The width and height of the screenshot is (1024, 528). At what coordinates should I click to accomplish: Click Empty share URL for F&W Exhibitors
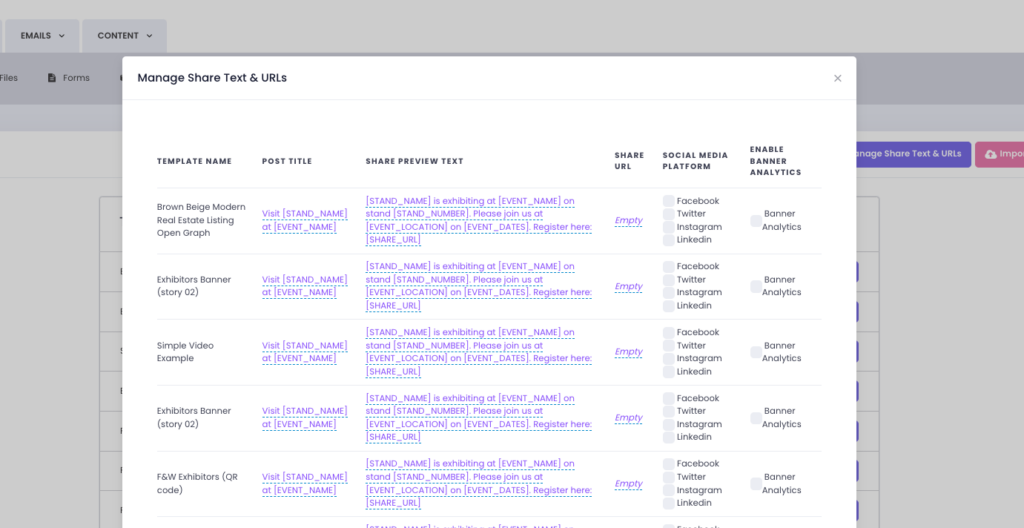628,484
